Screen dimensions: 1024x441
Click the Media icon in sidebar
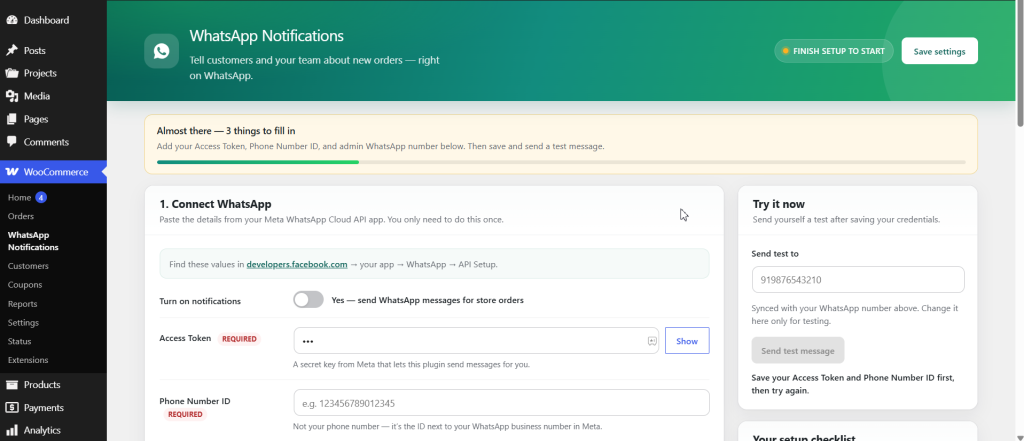click(12, 96)
